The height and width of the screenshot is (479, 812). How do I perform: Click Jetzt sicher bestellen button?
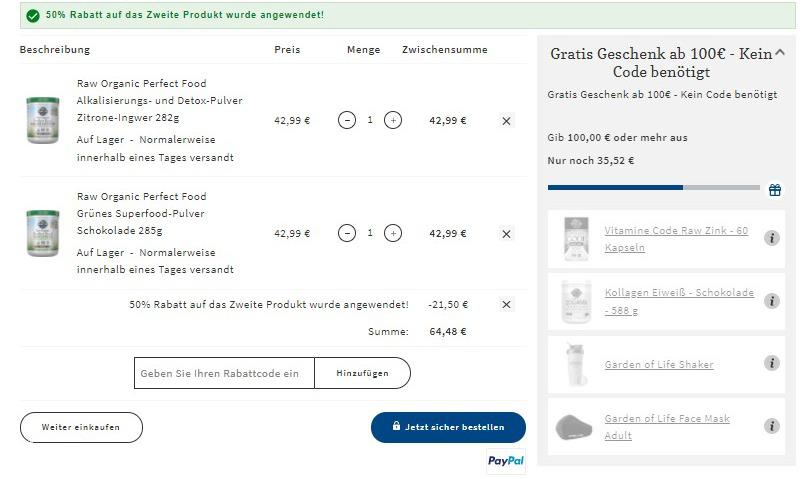[448, 427]
